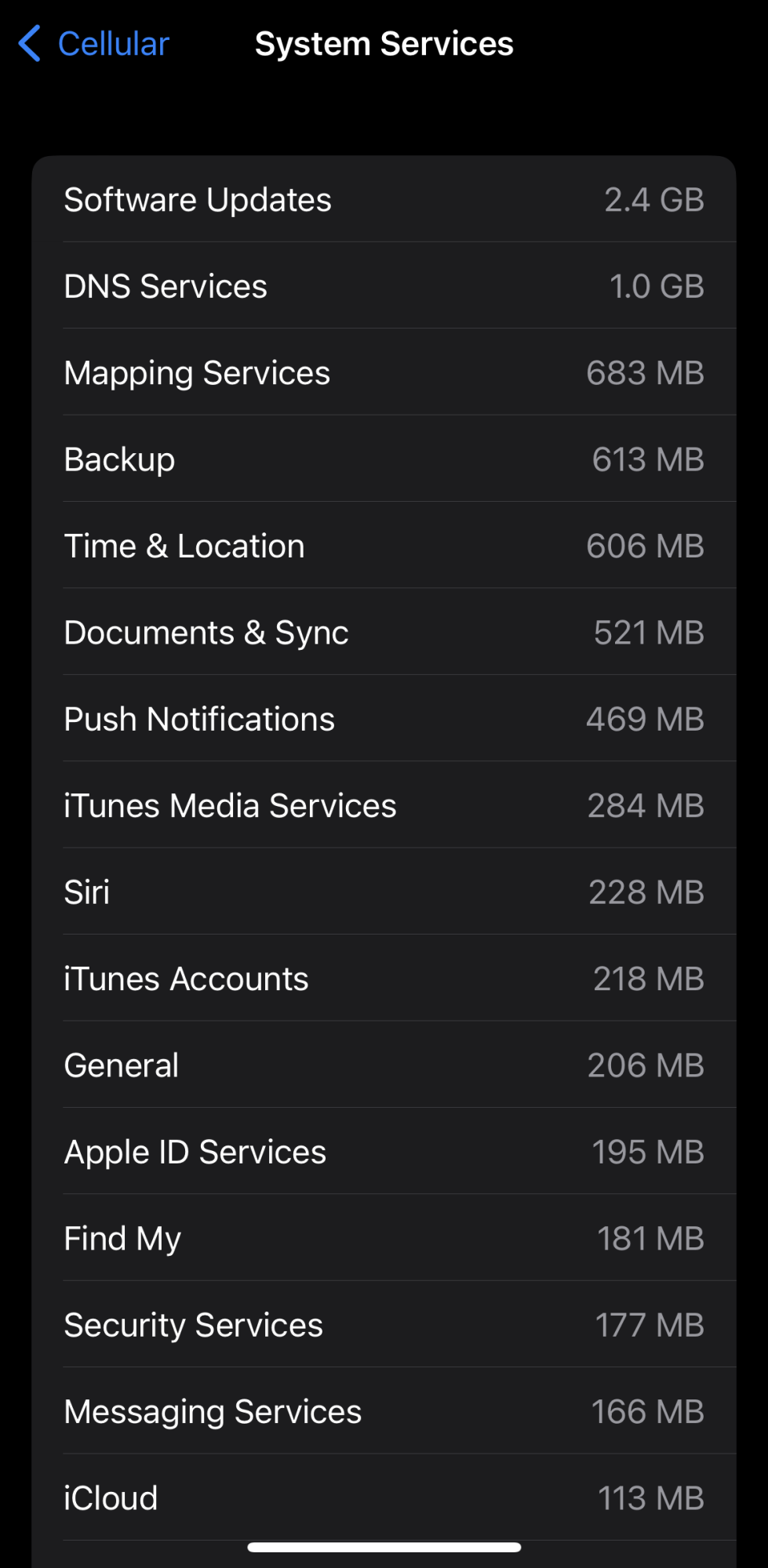Tap the back chevron arrow icon

(30, 44)
